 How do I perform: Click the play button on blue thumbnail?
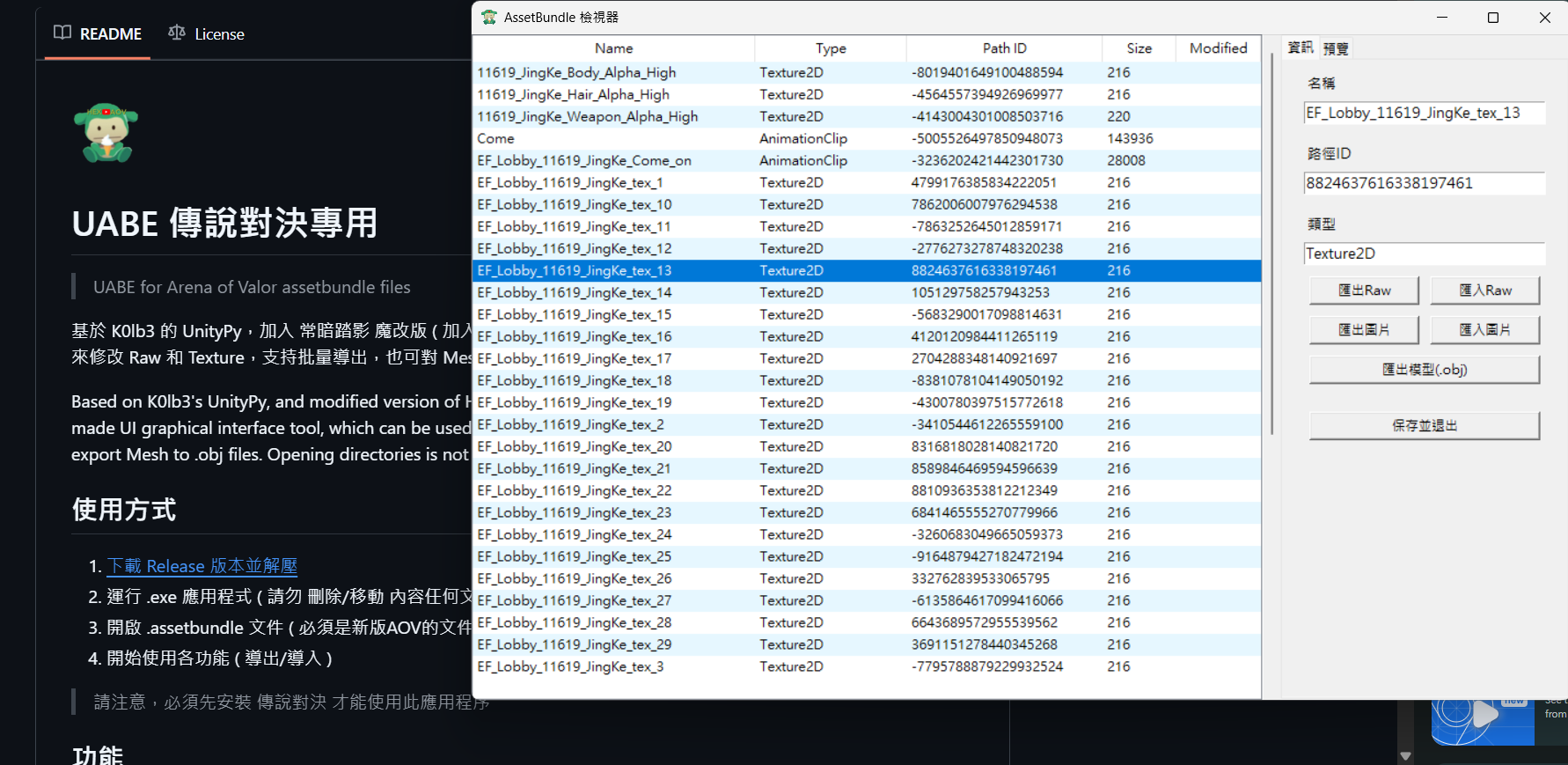point(1485,714)
